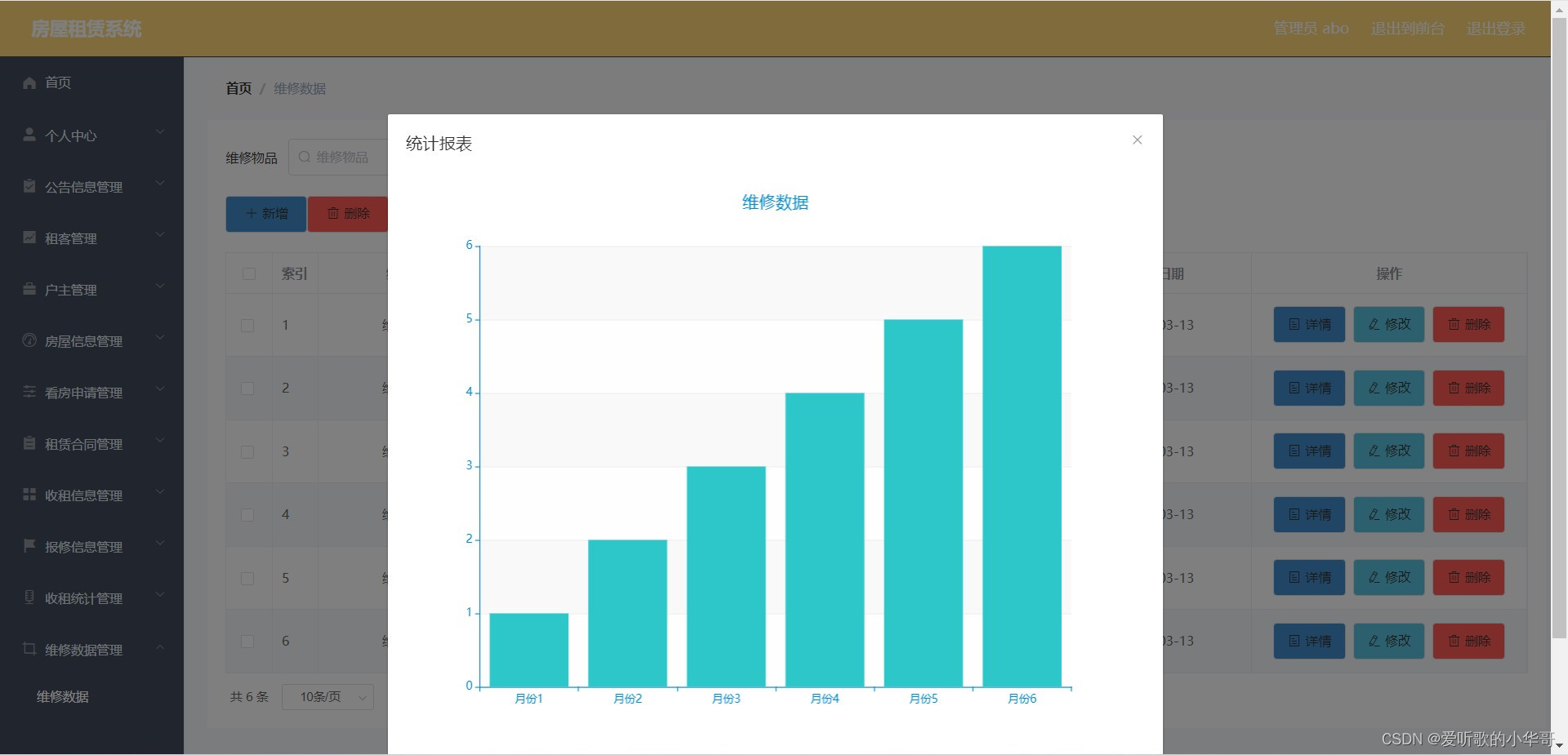Open 收租信息管理 sidebar menu
This screenshot has height=755, width=1568.
(91, 495)
